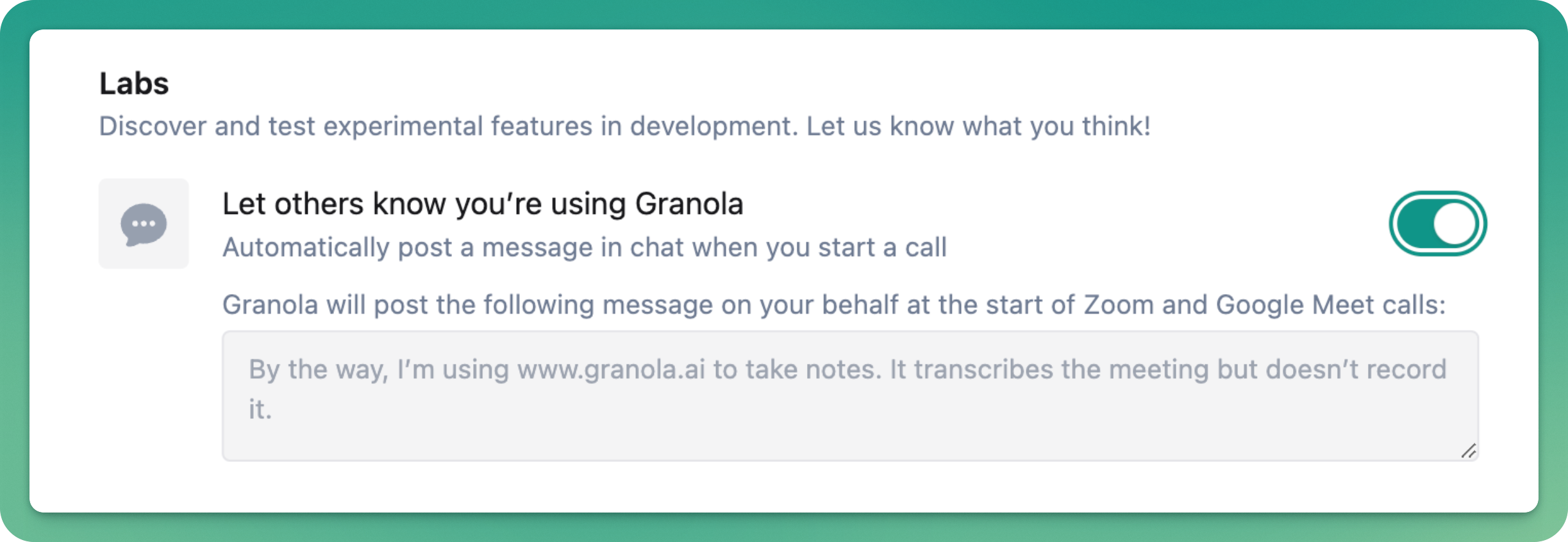Viewport: 1568px width, 542px height.
Task: Click the text area resize handle
Action: pos(1469,451)
